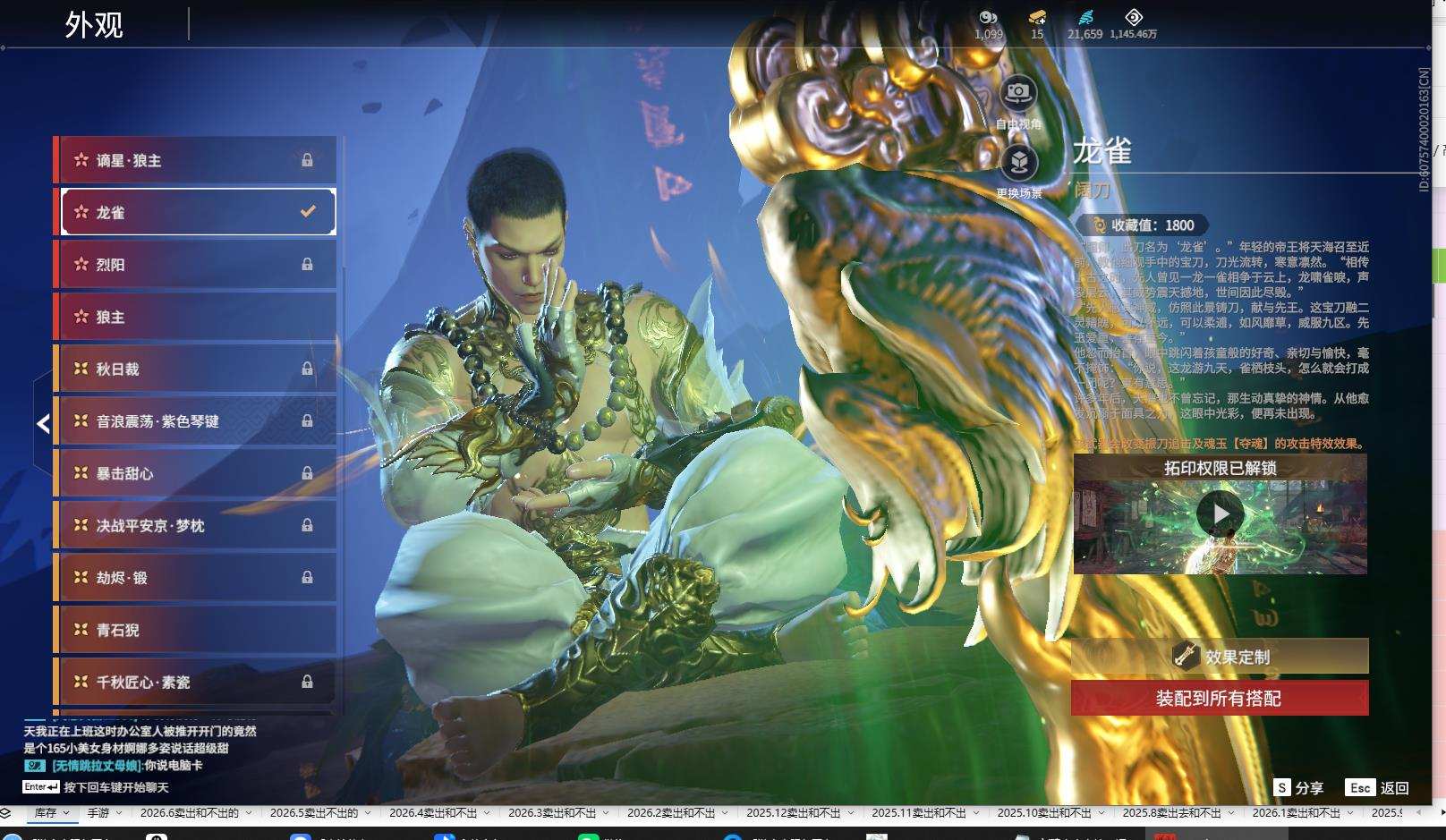Select the 暴击甜心 skin row
Image resolution: width=1446 pixels, height=840 pixels.
point(196,472)
